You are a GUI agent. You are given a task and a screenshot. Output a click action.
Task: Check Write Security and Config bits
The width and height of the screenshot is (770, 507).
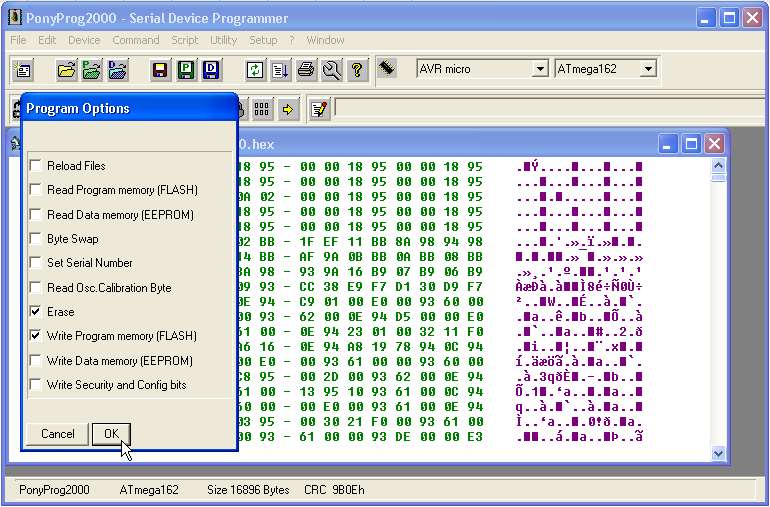(36, 385)
